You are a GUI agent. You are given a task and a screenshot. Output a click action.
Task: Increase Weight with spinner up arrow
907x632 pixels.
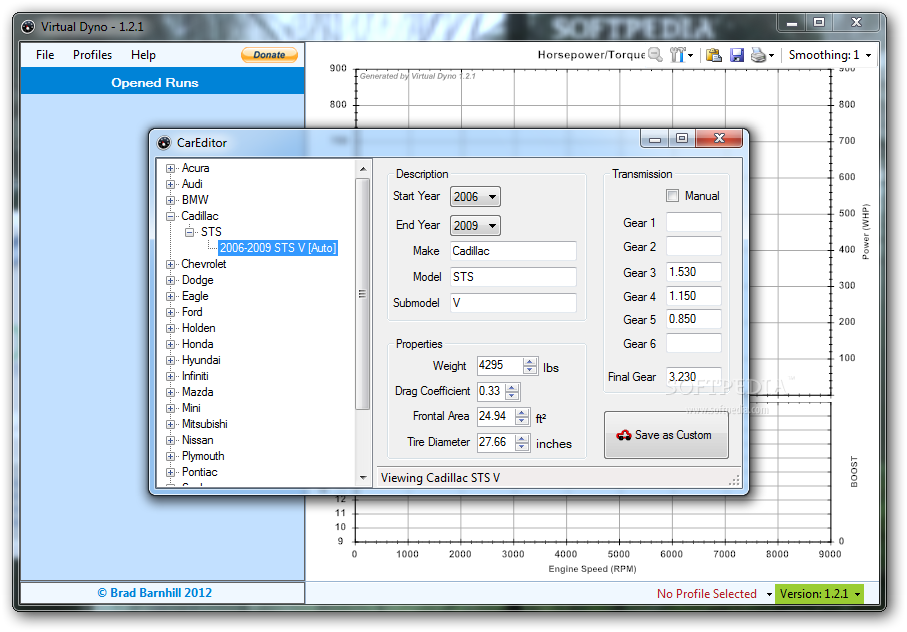click(529, 362)
